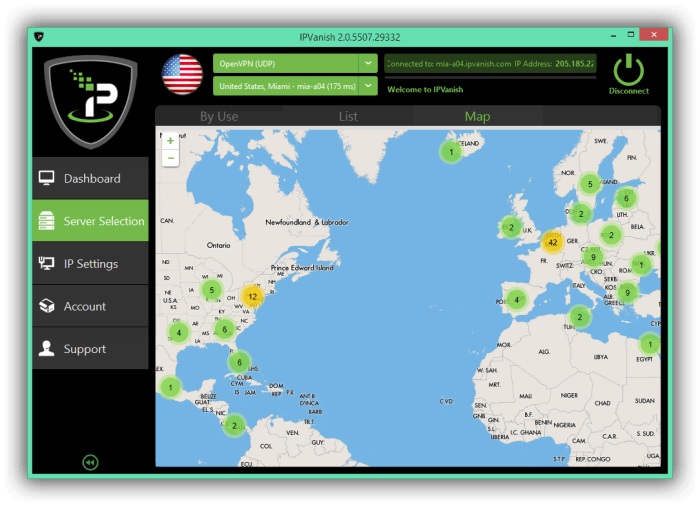This screenshot has height=506, width=700.
Task: Click the Ontario map label
Action: coord(218,245)
